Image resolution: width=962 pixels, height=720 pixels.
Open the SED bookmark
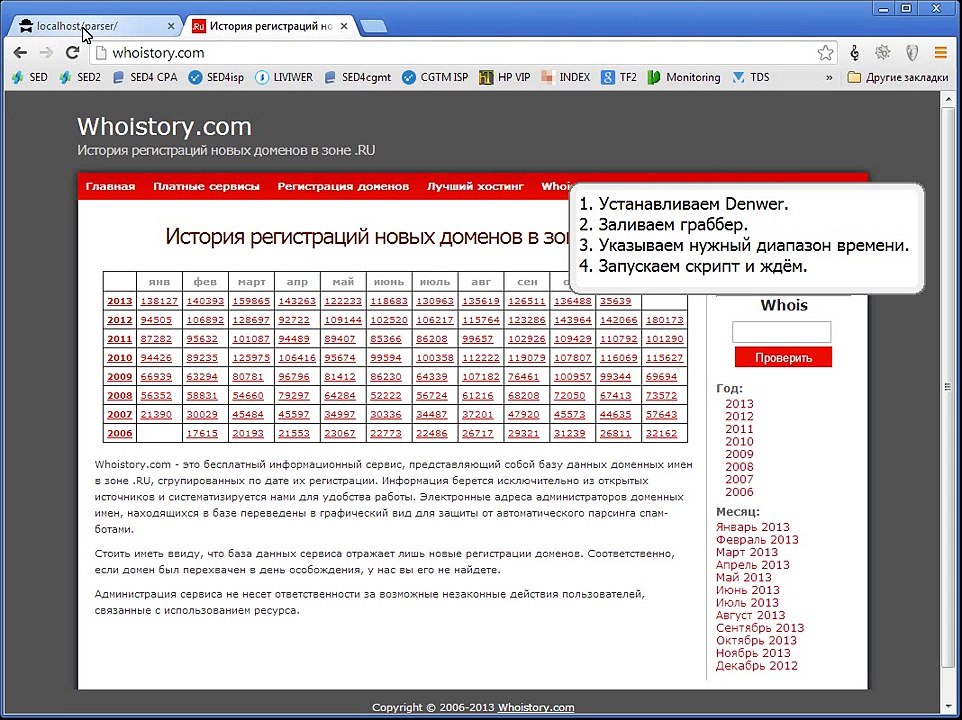[30, 77]
